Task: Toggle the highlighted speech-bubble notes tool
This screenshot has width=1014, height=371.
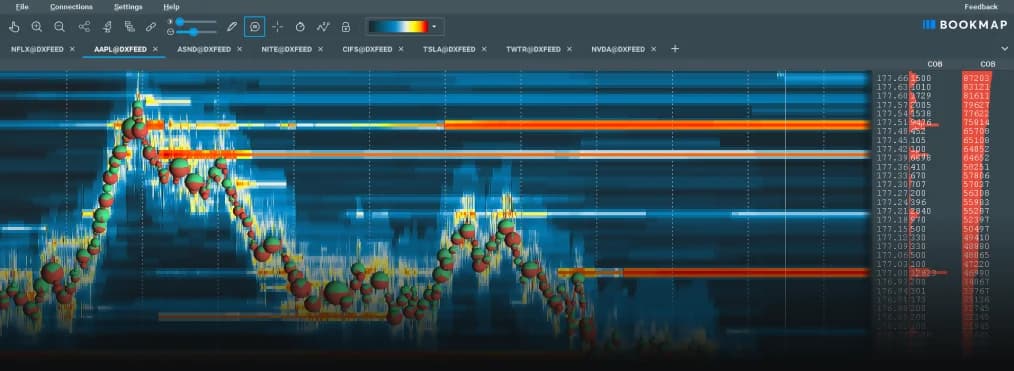Action: click(255, 26)
